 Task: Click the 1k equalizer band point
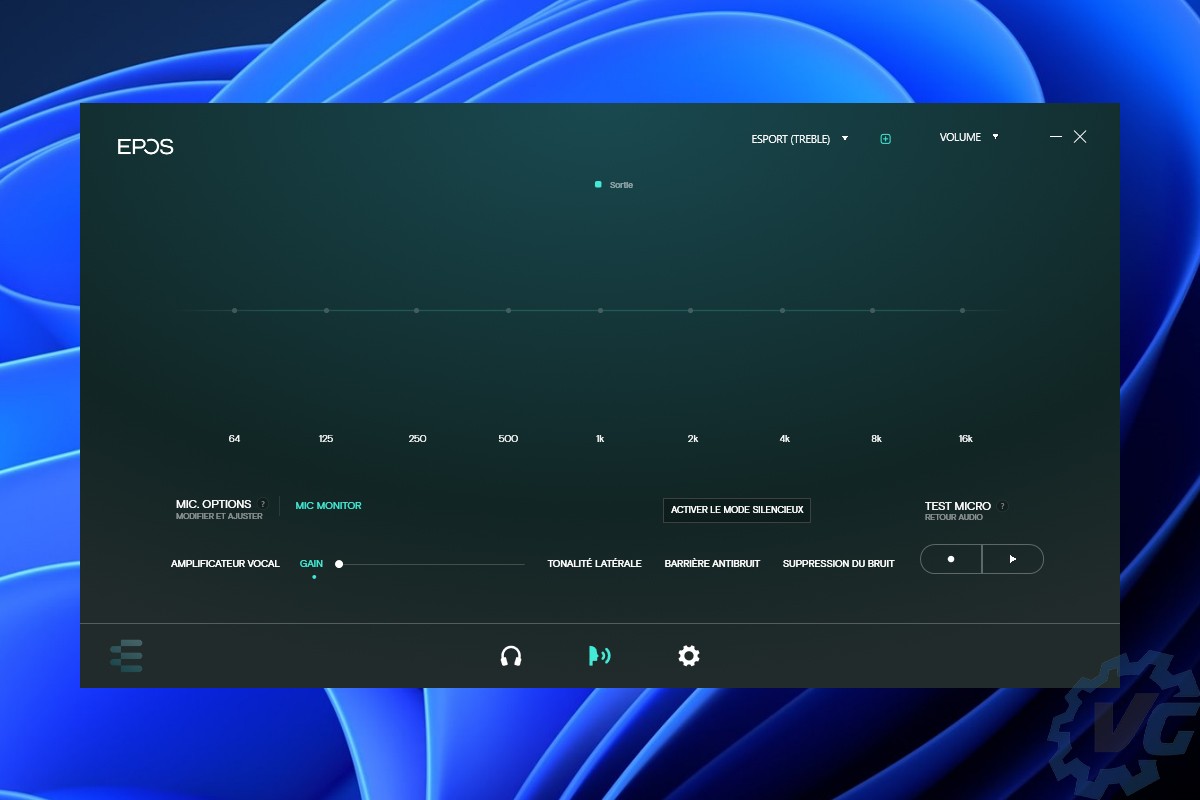[x=600, y=311]
